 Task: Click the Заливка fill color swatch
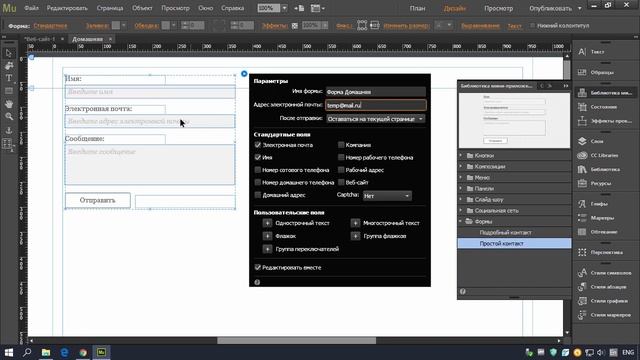tap(116, 25)
